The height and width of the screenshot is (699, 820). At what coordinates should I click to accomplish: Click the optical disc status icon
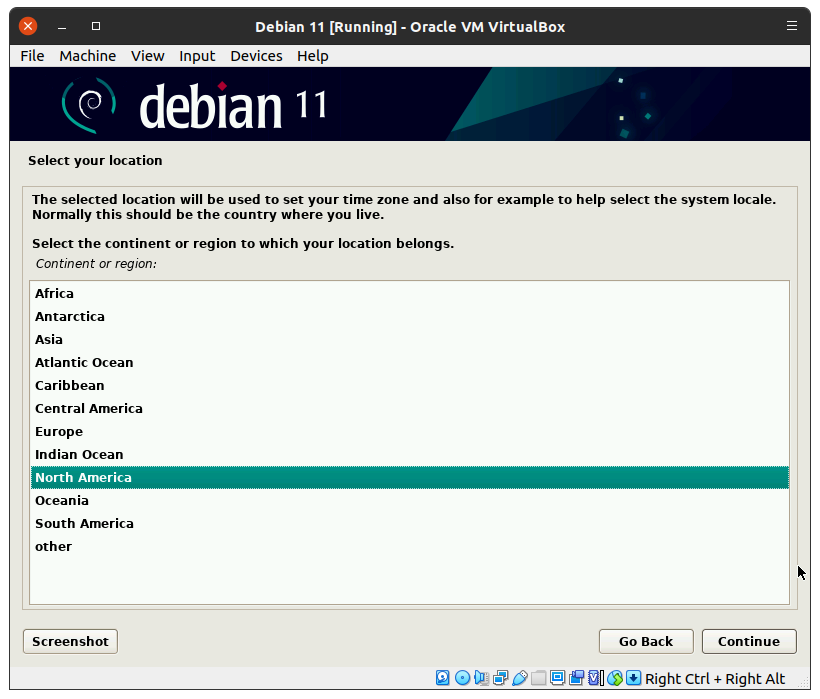[462, 678]
